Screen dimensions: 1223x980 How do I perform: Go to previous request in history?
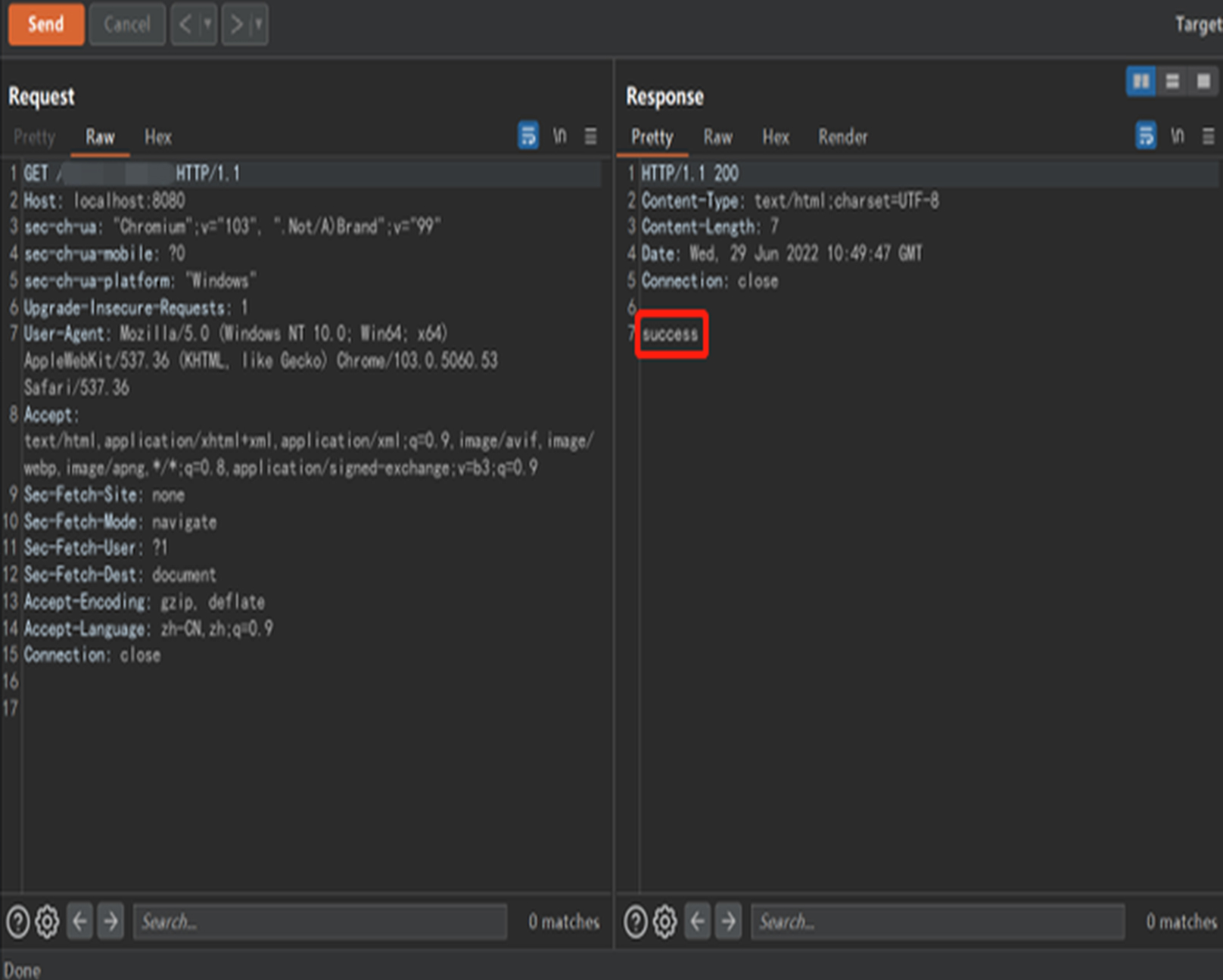click(x=185, y=24)
